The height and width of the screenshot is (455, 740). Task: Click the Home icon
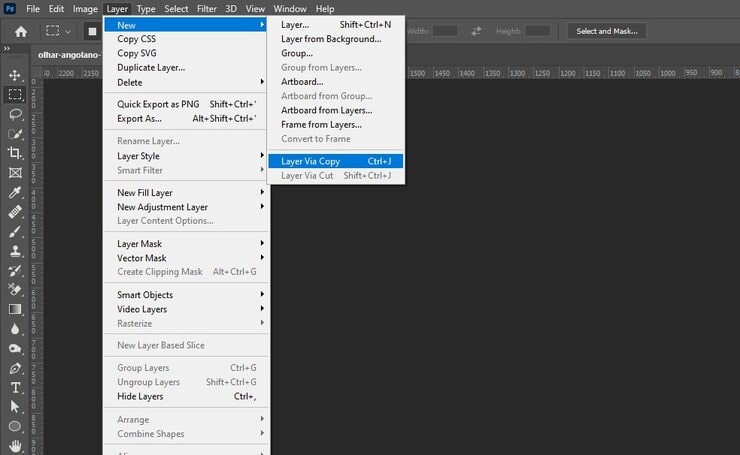click(21, 32)
